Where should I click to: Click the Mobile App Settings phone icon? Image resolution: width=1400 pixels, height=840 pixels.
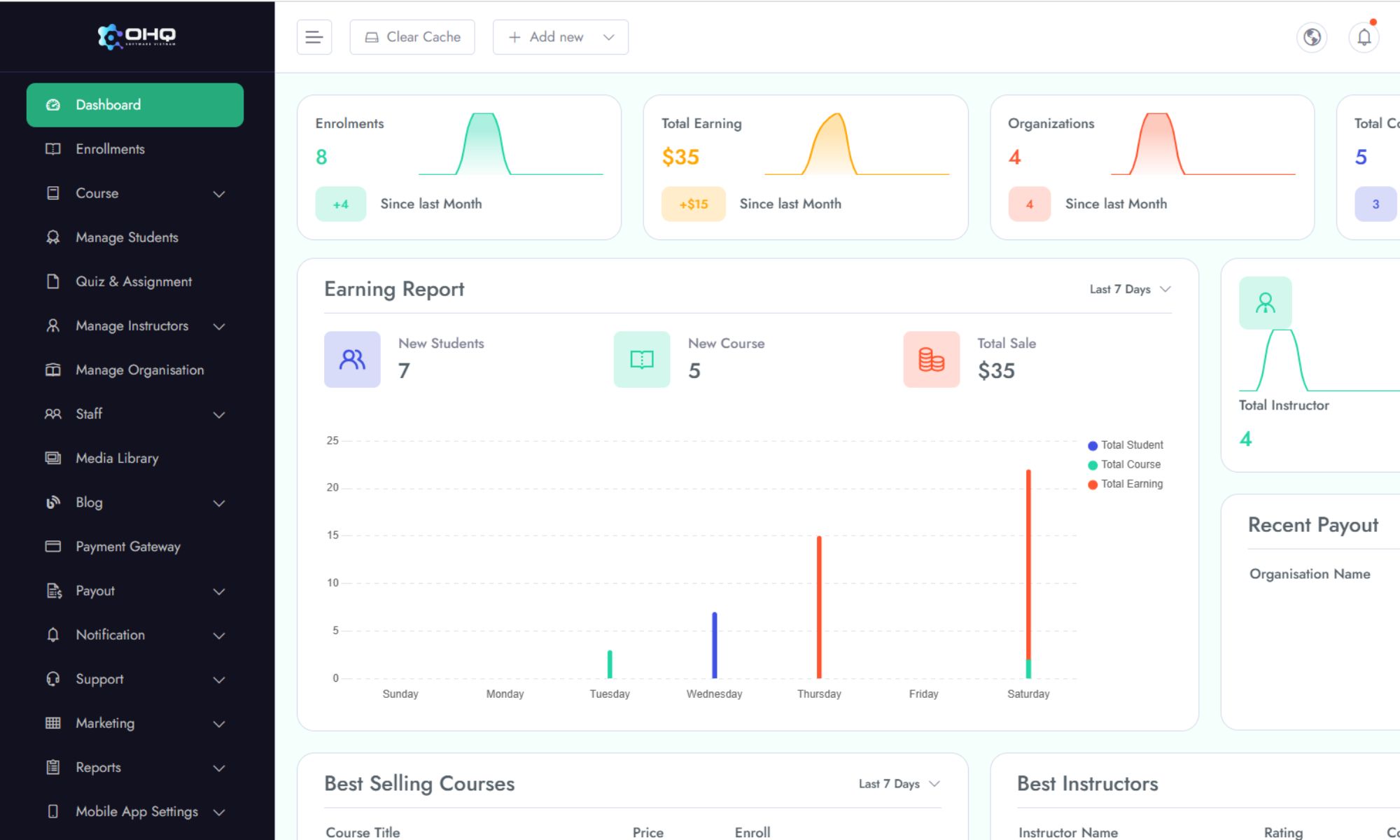click(x=53, y=811)
